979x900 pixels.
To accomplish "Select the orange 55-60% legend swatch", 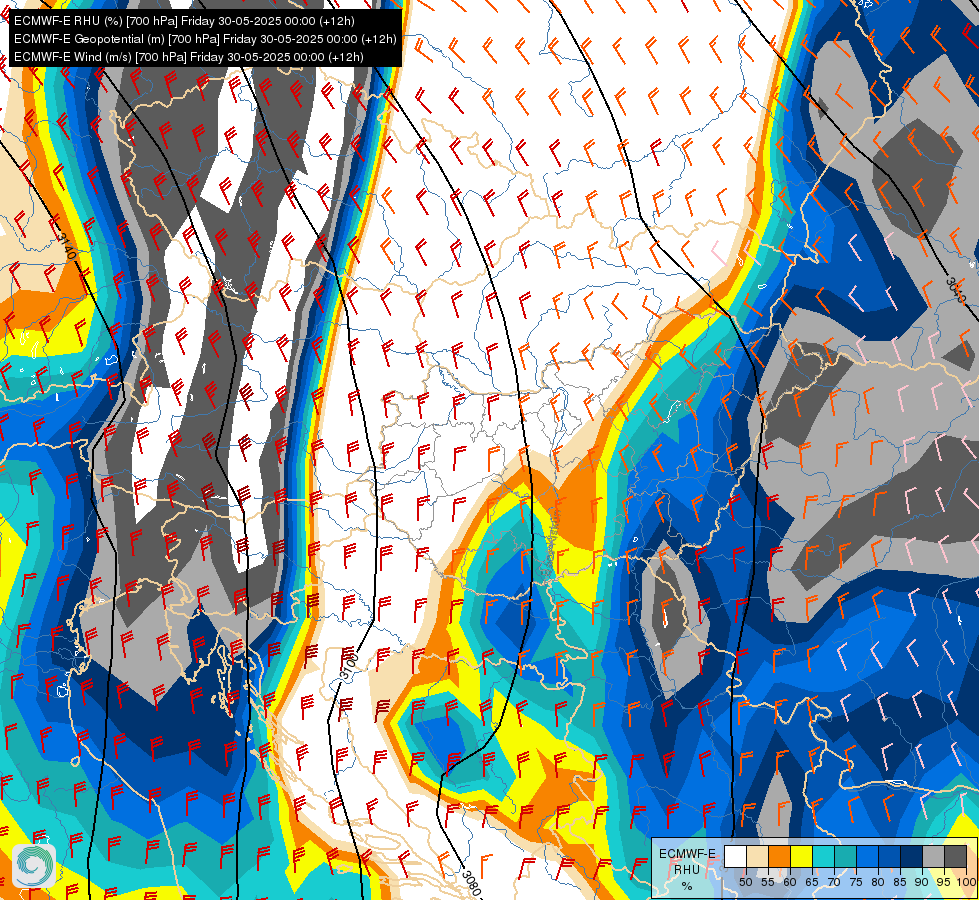I will click(780, 856).
